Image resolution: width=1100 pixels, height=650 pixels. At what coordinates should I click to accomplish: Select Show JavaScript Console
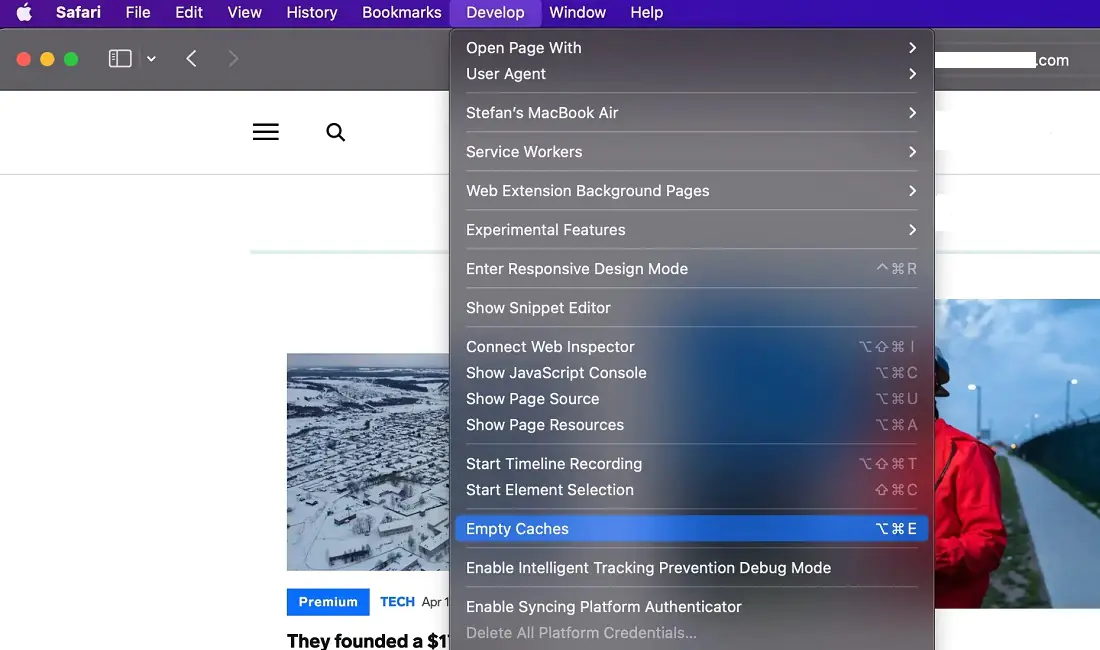[x=691, y=373]
